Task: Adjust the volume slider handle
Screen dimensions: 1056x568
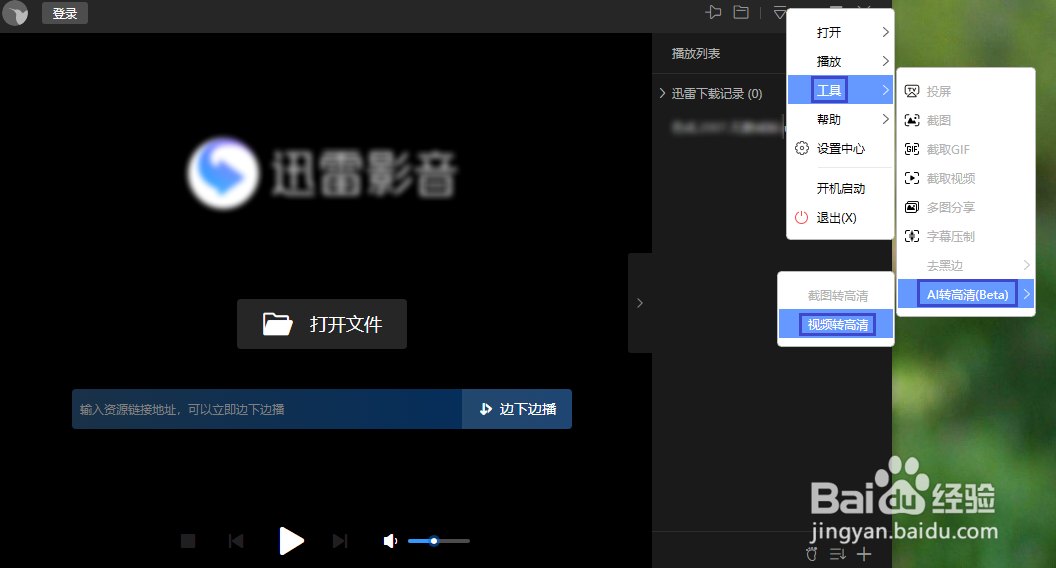Action: point(434,541)
